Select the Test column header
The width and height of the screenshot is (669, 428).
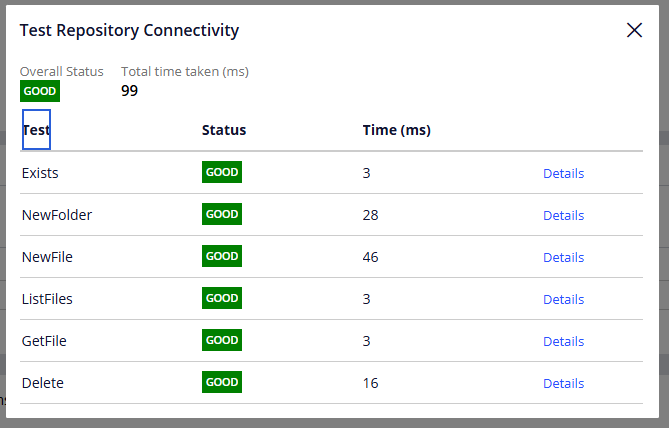(x=36, y=130)
